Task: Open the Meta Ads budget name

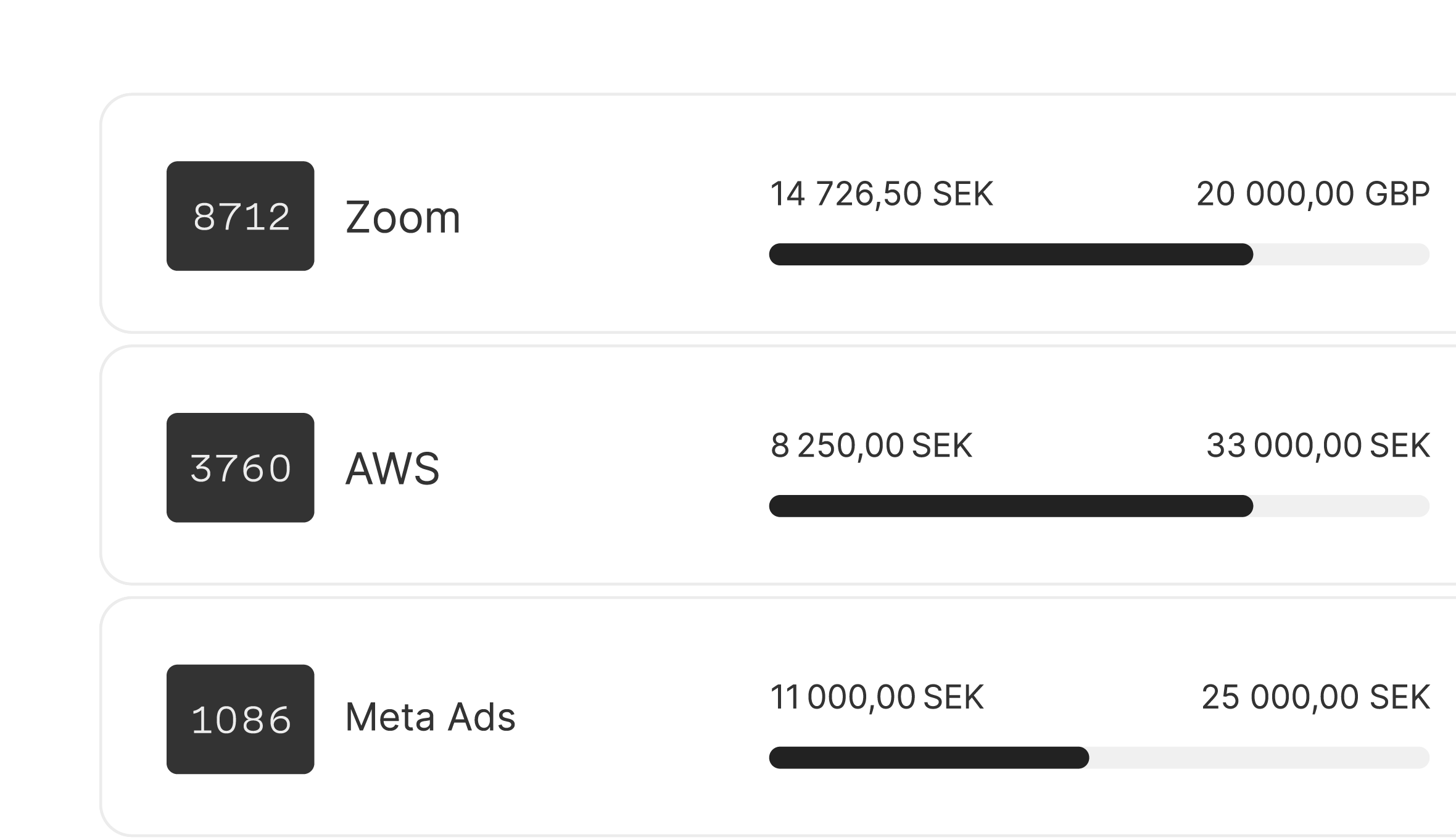Action: pos(430,717)
